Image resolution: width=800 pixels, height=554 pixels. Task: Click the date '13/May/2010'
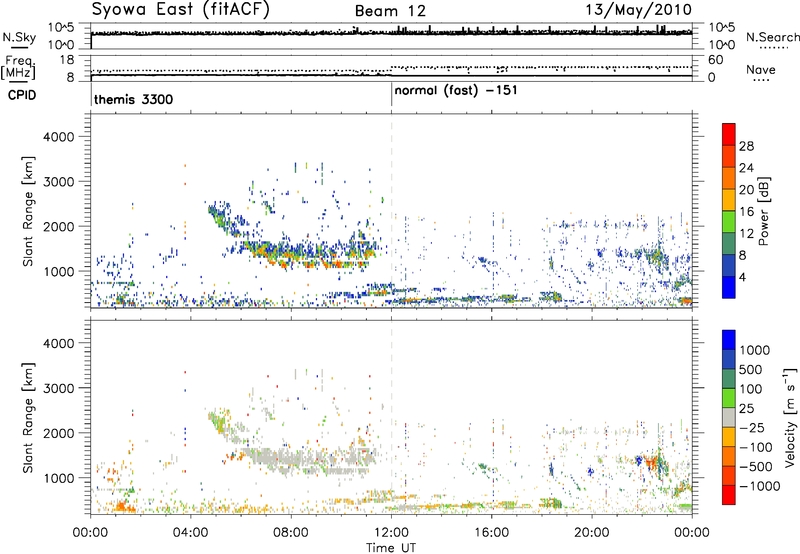click(x=638, y=10)
